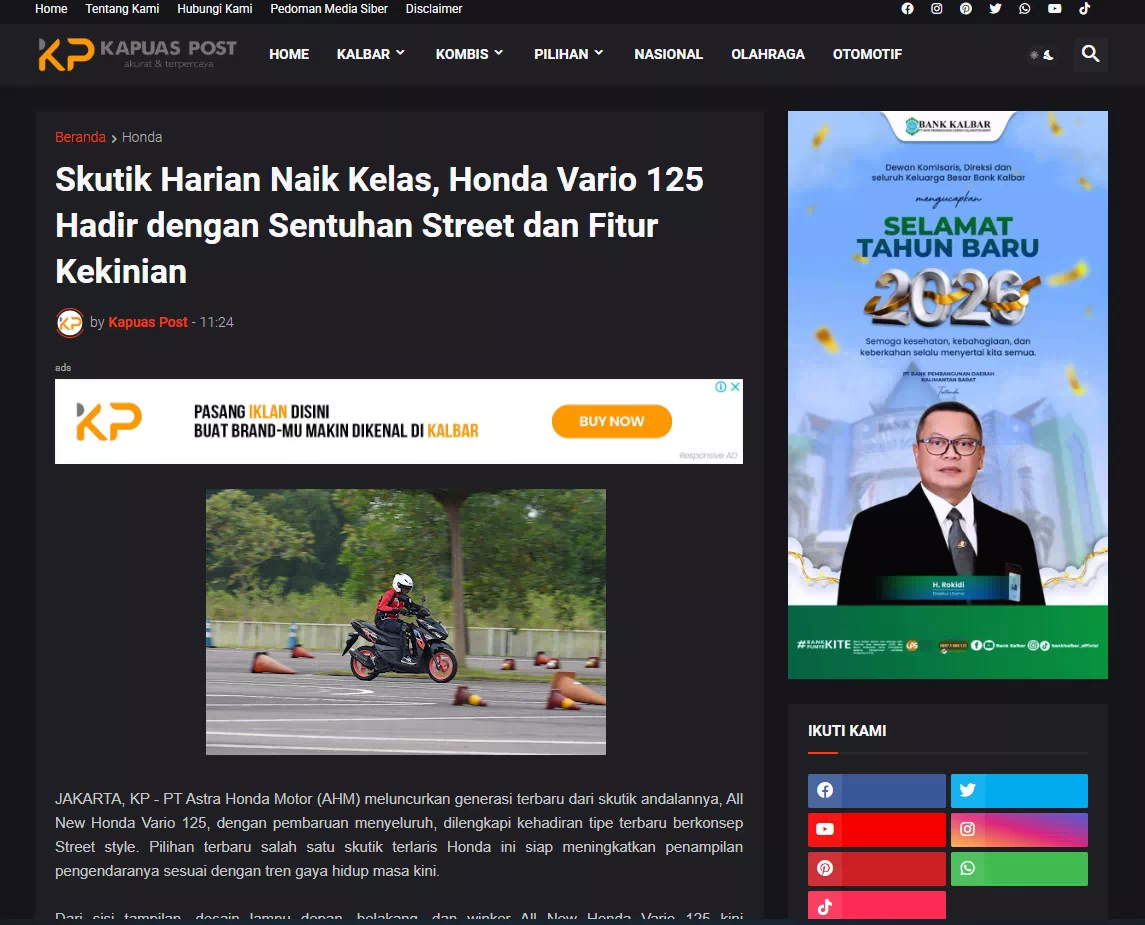Close the banner ad with X
Screen dimensions: 1145x925
pos(735,387)
